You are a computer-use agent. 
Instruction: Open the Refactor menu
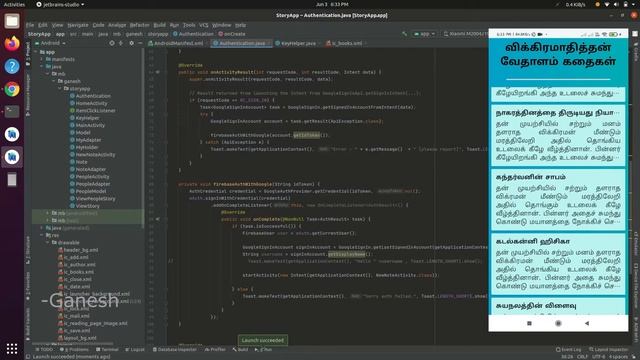[x=140, y=25]
